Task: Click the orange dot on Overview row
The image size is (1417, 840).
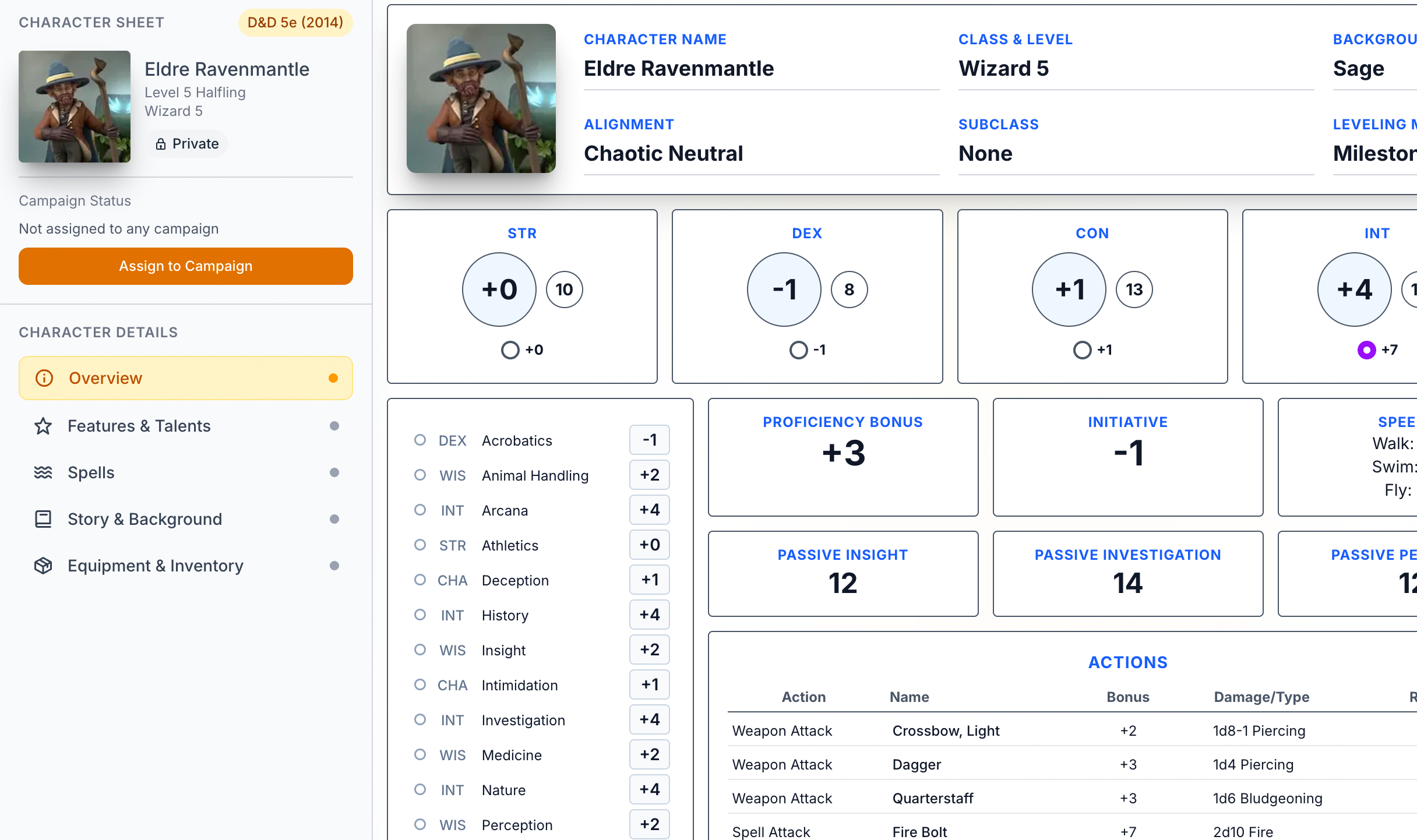Action: pyautogui.click(x=333, y=378)
